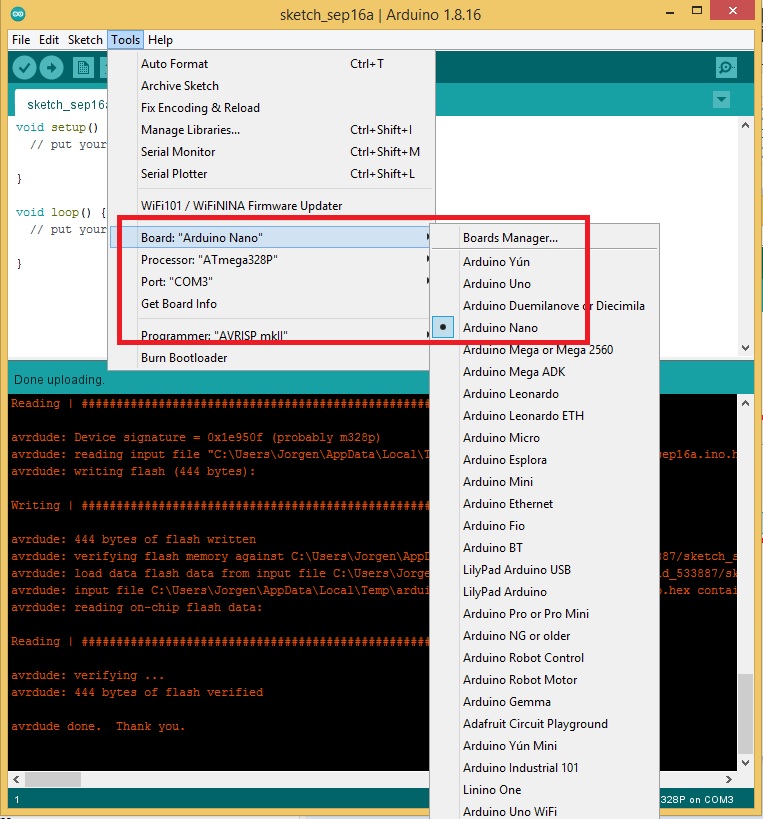Viewport: 763px width, 819px height.
Task: Expand the Processor "ATmega328P" submenu
Action: pyautogui.click(x=271, y=260)
